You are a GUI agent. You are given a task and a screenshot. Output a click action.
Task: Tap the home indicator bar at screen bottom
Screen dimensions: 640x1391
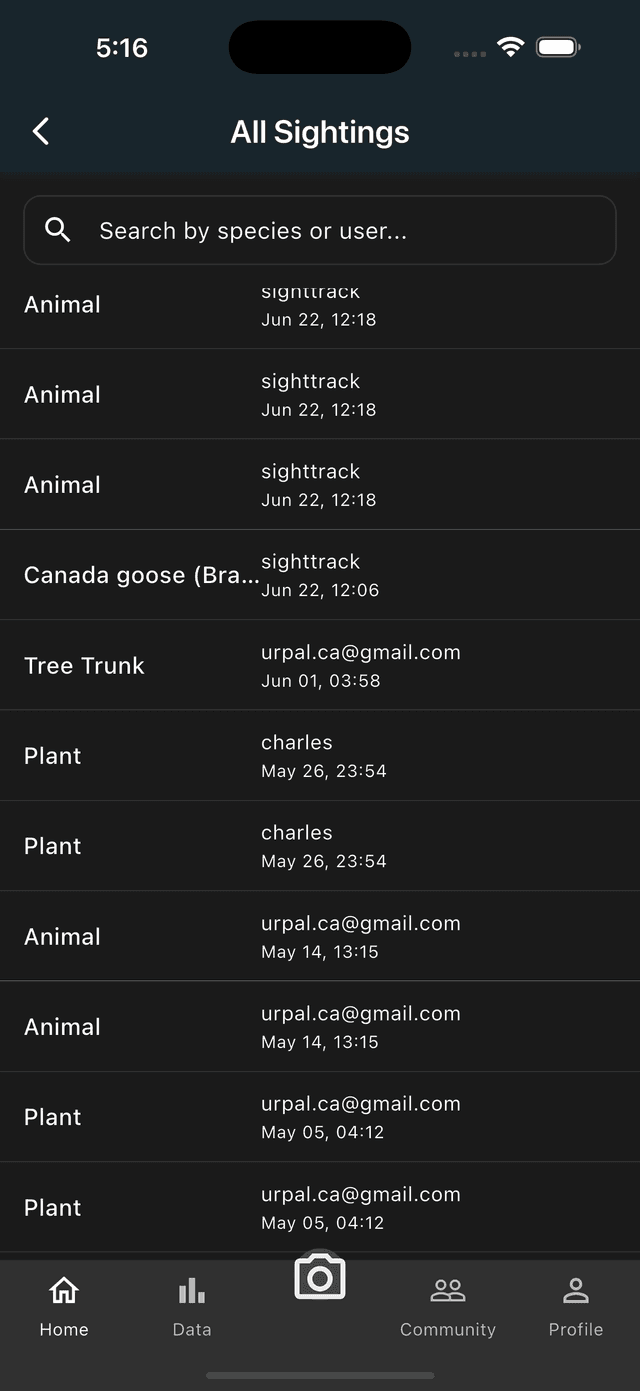click(x=320, y=1373)
